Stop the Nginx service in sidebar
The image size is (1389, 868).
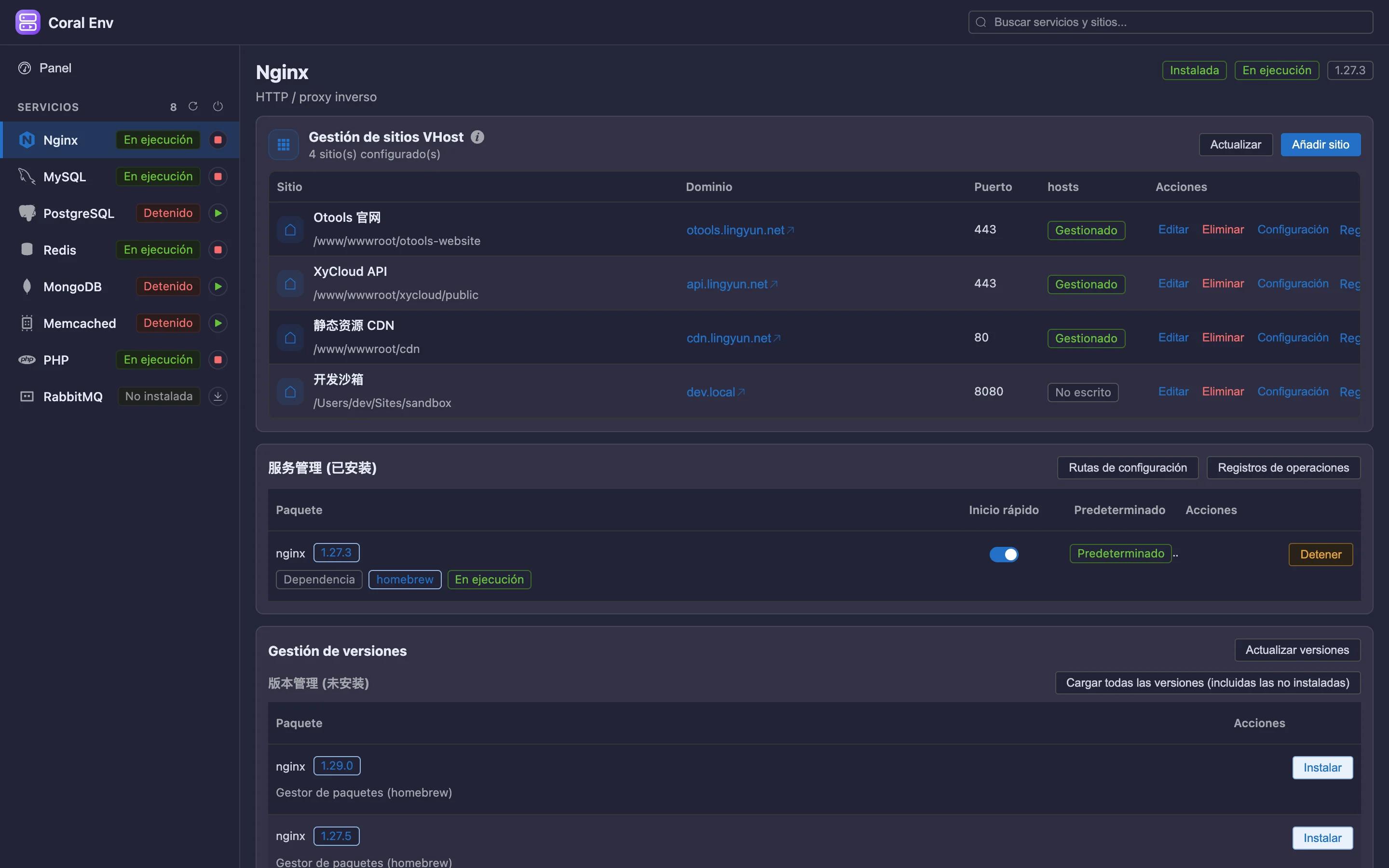point(218,139)
